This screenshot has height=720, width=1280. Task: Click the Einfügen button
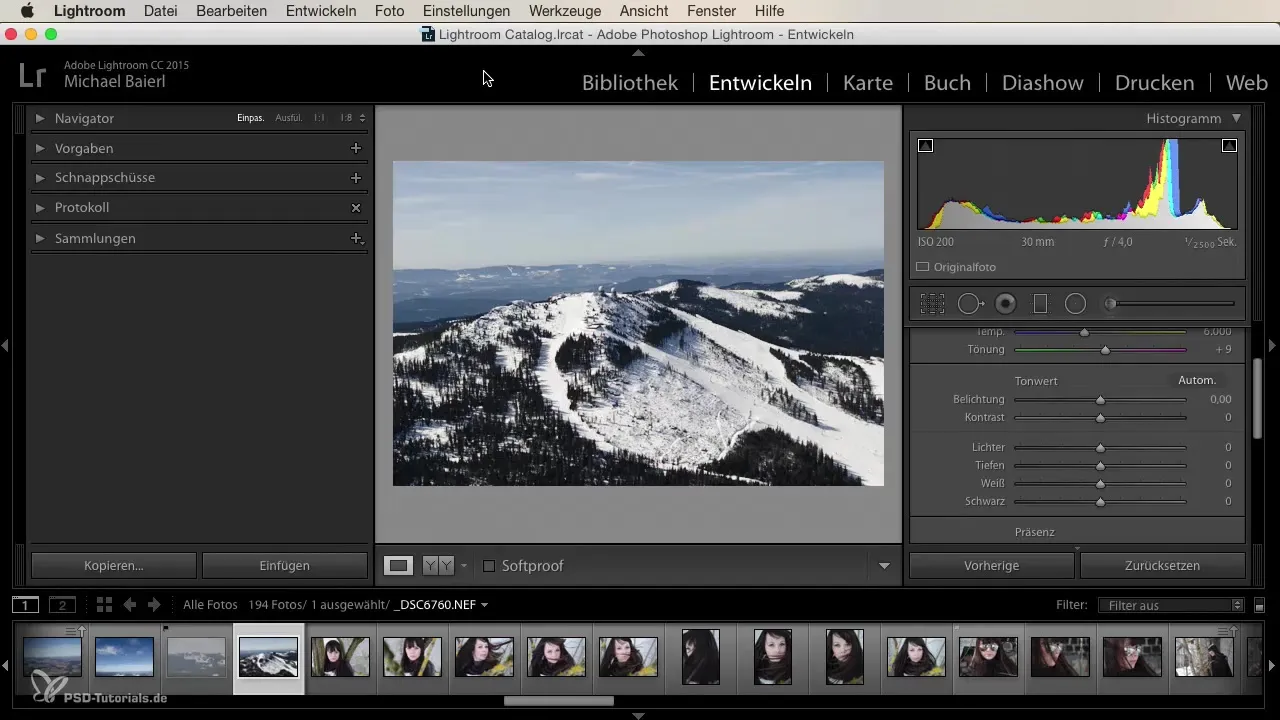[285, 566]
